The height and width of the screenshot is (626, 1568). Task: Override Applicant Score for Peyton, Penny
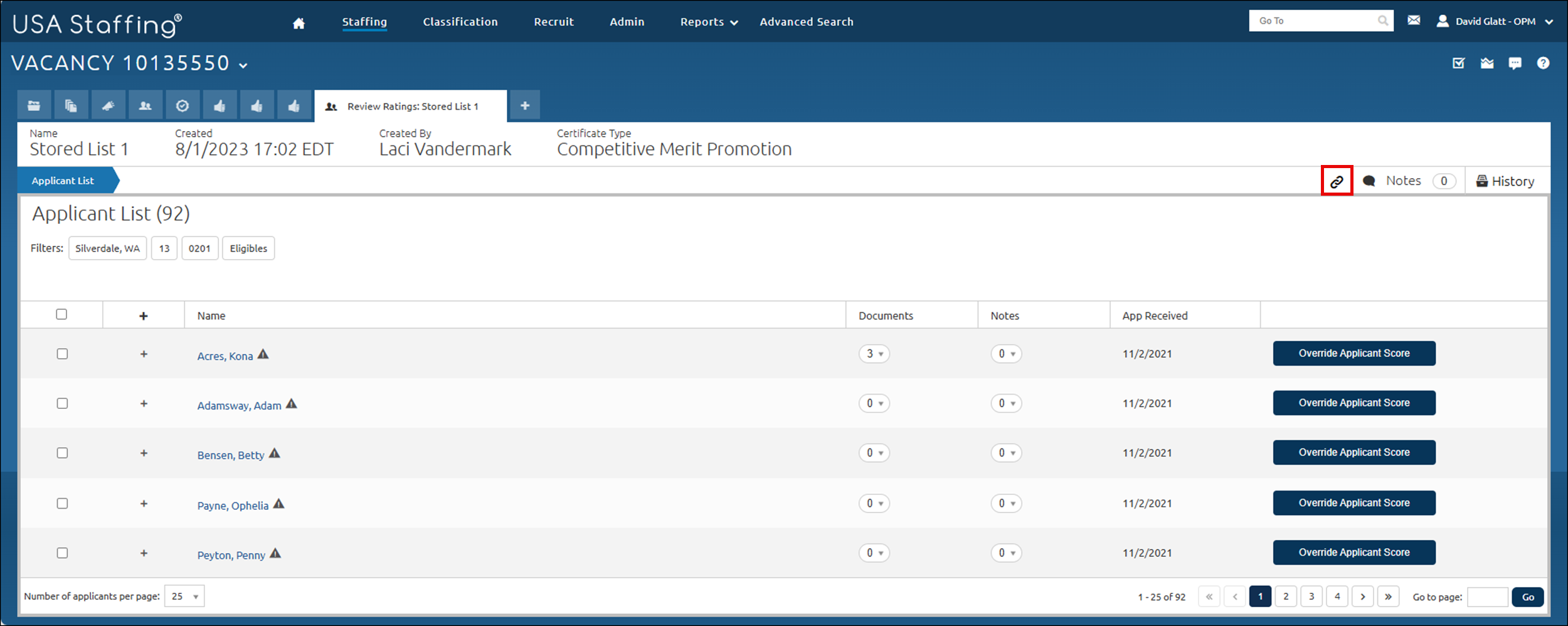pyautogui.click(x=1354, y=552)
